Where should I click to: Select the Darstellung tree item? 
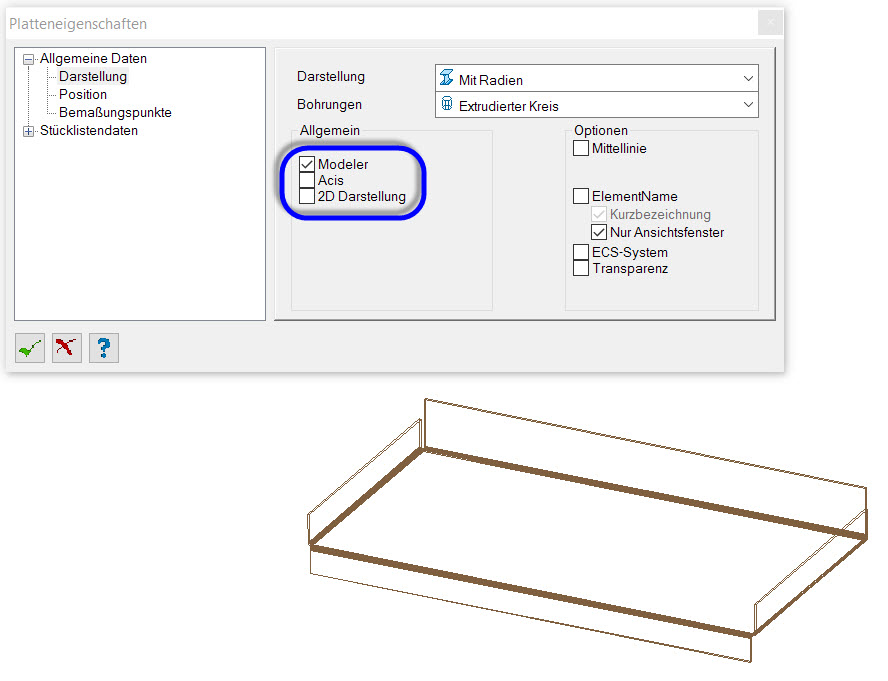pos(93,76)
